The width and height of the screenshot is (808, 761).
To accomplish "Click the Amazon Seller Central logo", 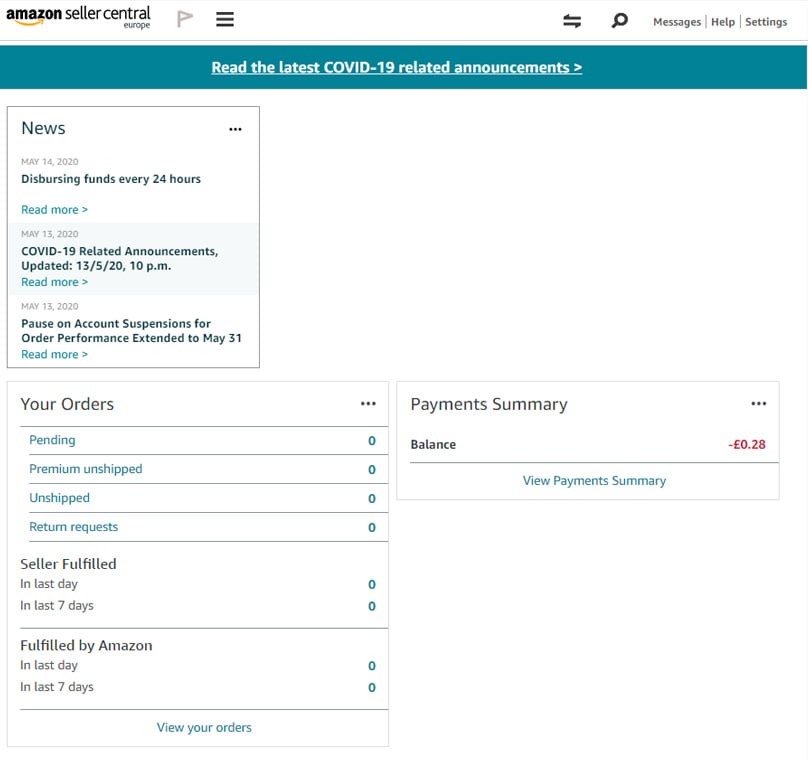I will pos(78,18).
